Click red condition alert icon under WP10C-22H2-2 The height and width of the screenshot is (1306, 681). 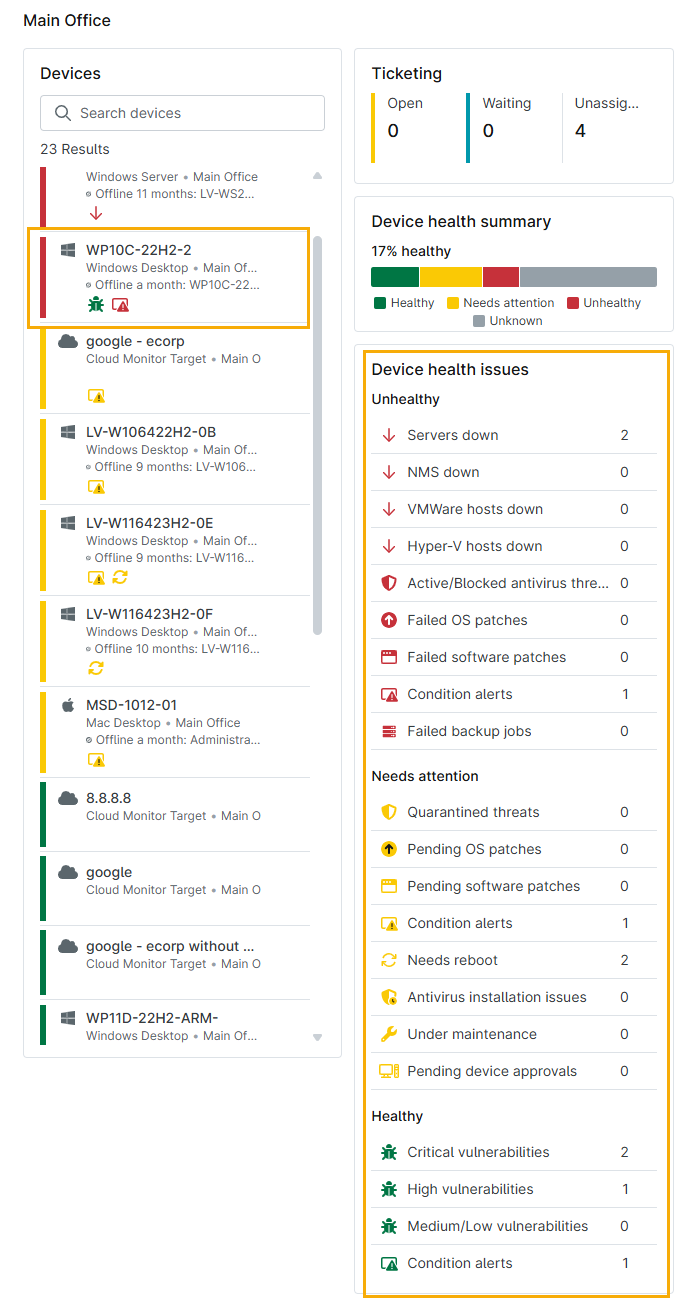tap(120, 305)
